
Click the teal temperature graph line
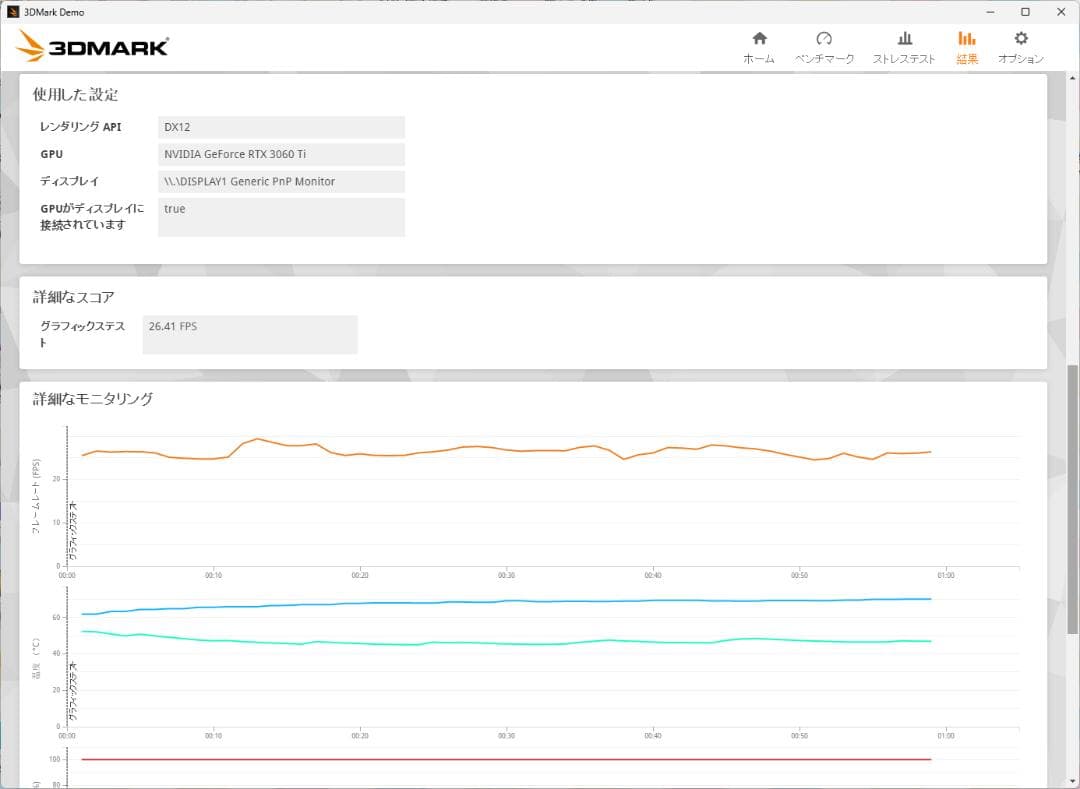tap(506, 643)
